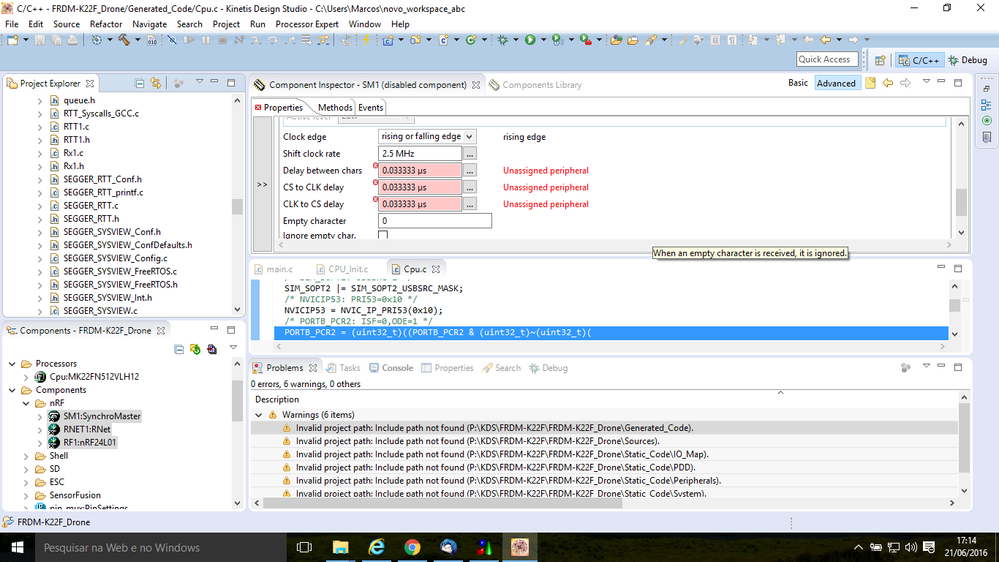Viewport: 999px width, 562px height.
Task: Open Chrome from the Windows taskbar
Action: coord(412,547)
